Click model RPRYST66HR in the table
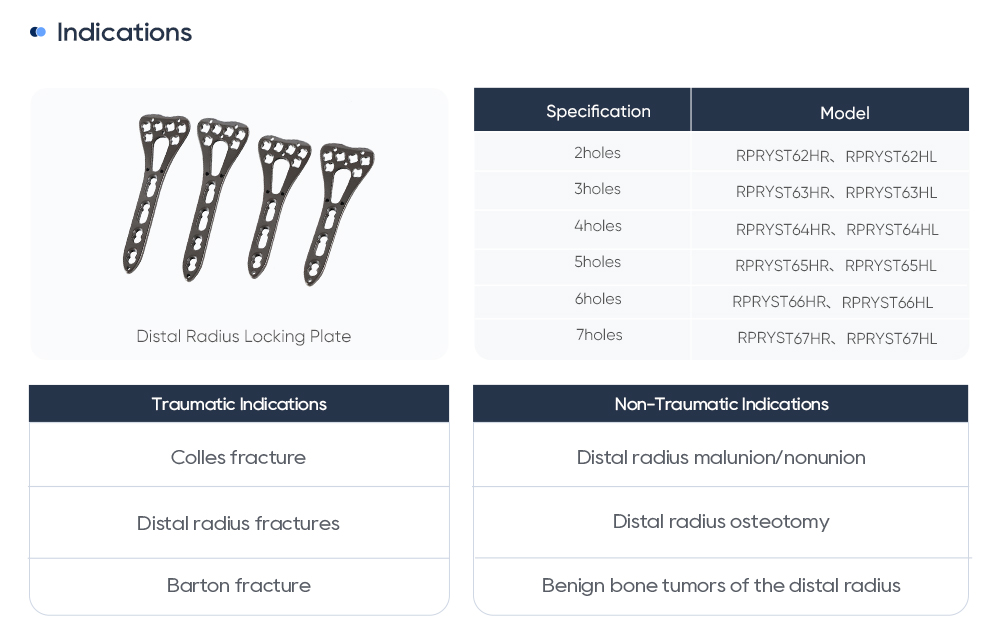 (779, 303)
